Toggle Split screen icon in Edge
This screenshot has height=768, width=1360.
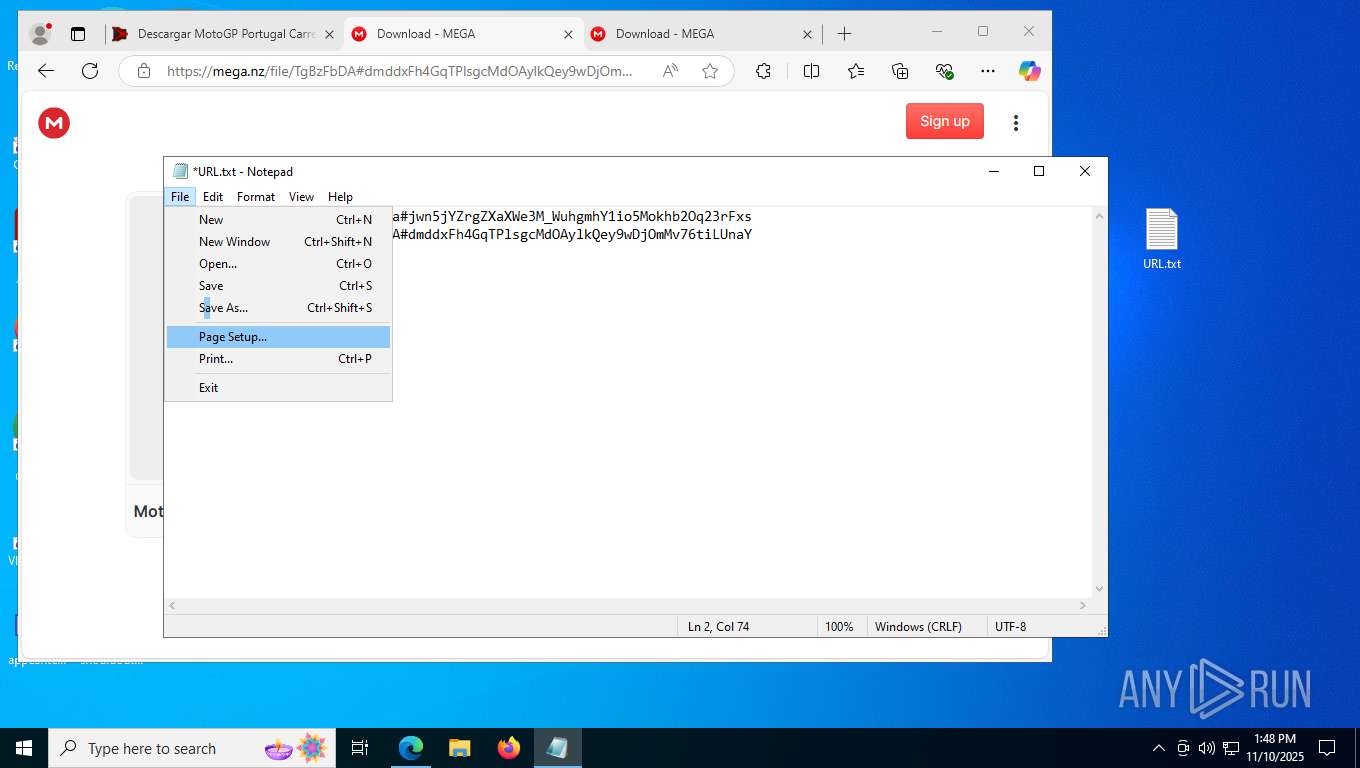[x=812, y=71]
